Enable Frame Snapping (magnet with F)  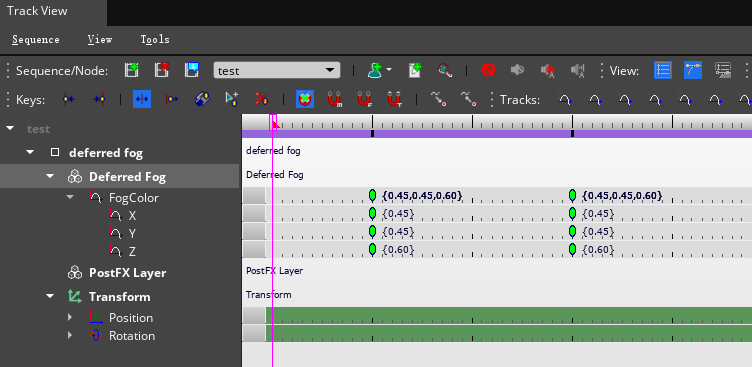tap(364, 99)
